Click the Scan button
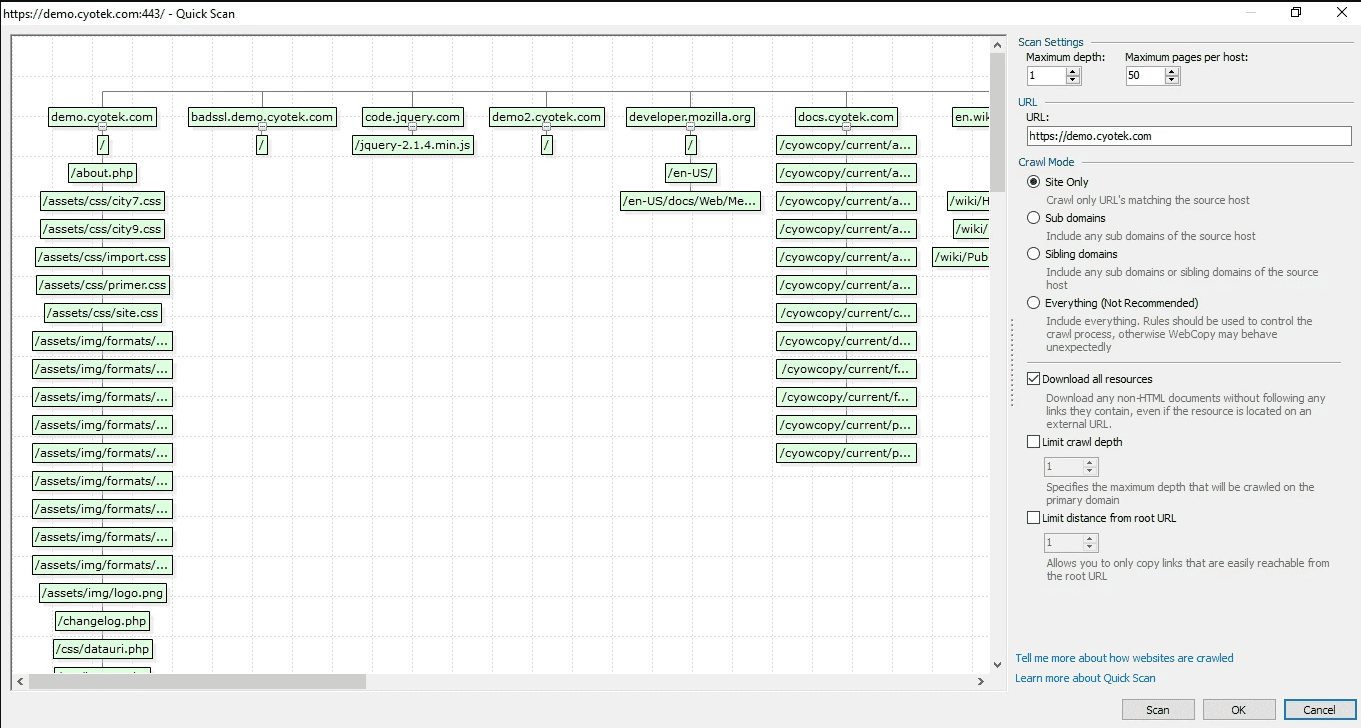Image resolution: width=1361 pixels, height=728 pixels. pyautogui.click(x=1158, y=710)
